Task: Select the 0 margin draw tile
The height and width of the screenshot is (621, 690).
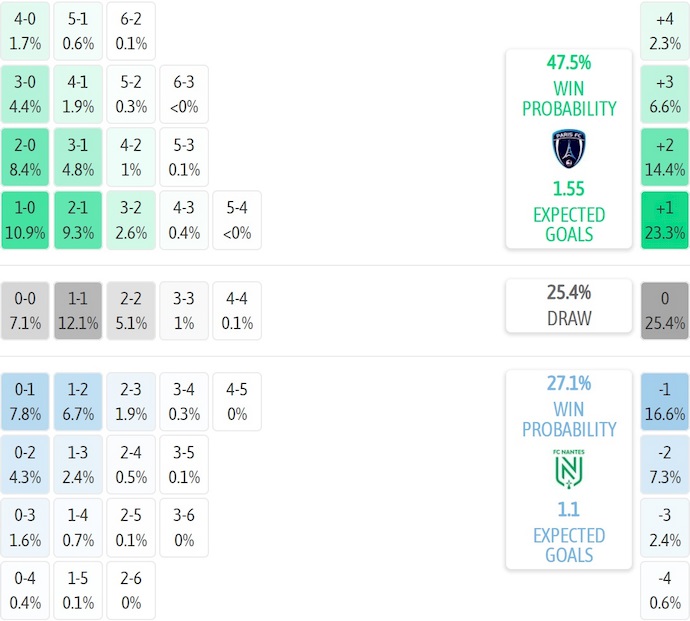Action: (x=664, y=310)
